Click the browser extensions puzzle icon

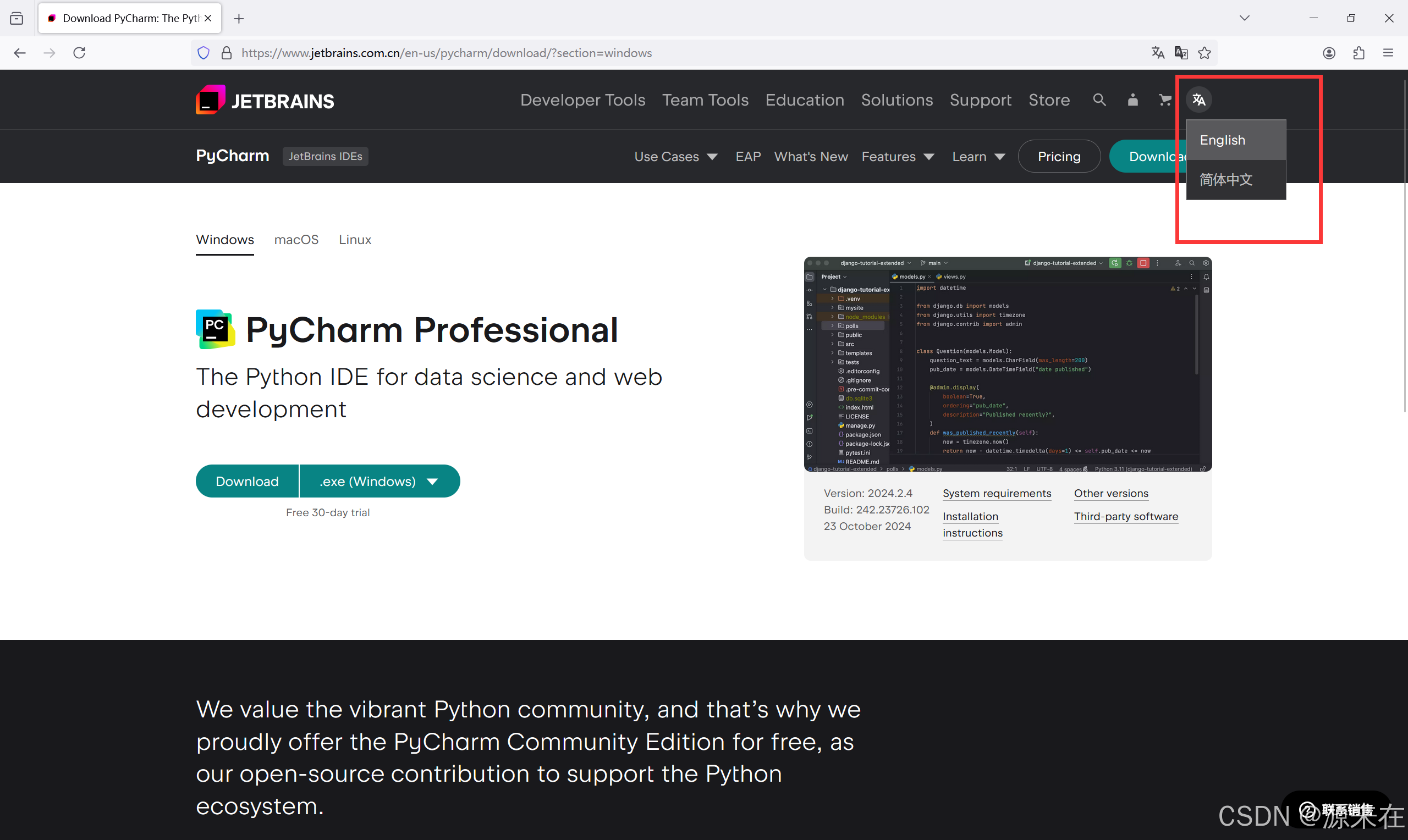1358,53
